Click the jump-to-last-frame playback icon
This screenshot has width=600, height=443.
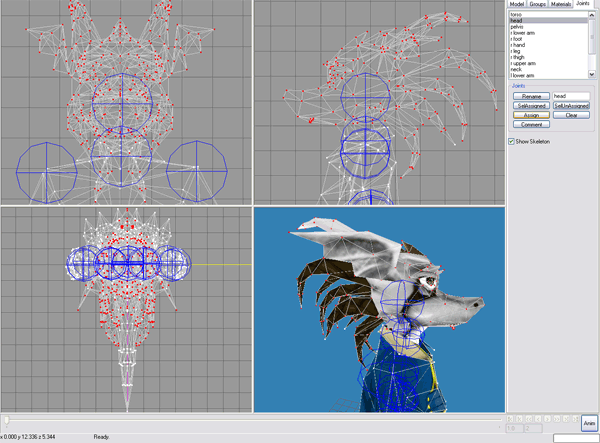pos(576,419)
